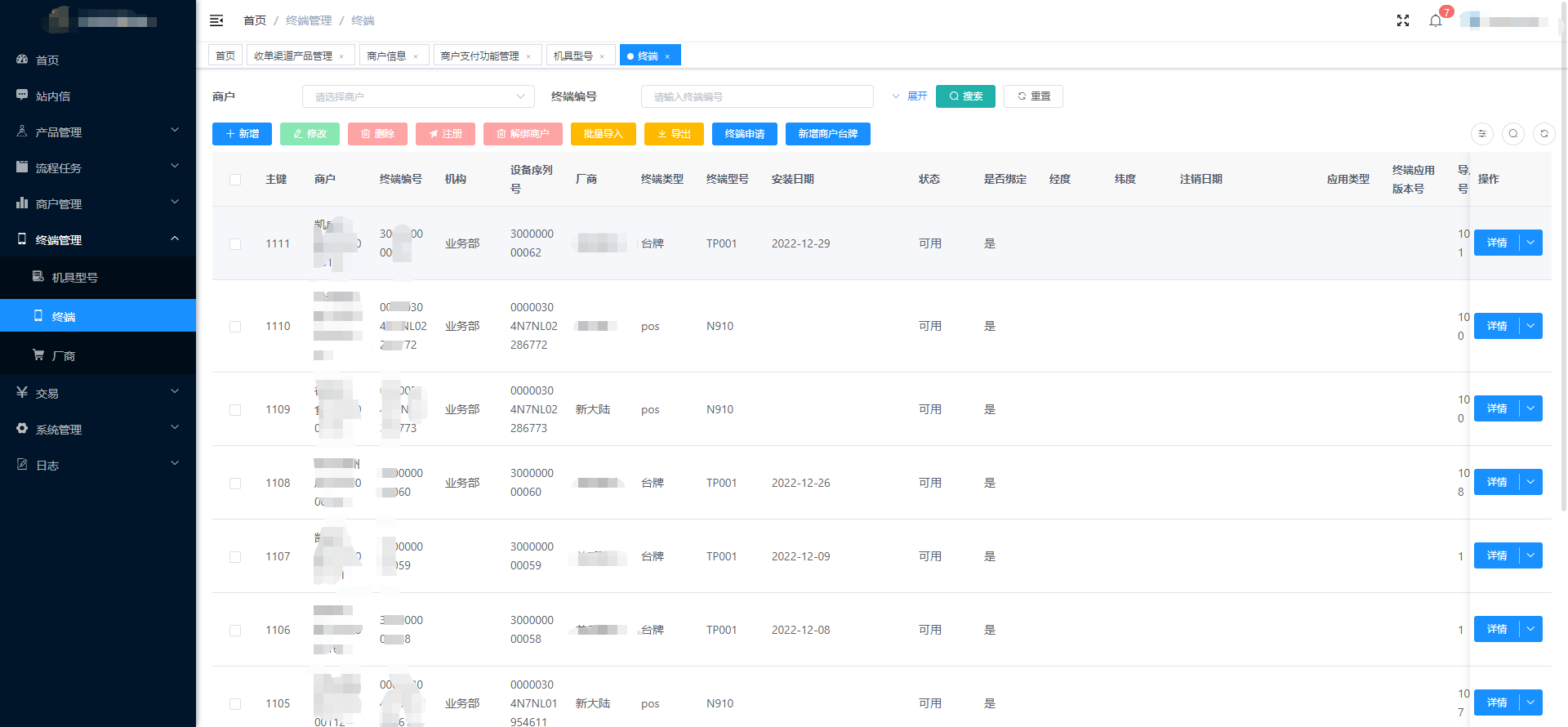
Task: Close the 商户支付功能管理 tab
Action: click(528, 56)
